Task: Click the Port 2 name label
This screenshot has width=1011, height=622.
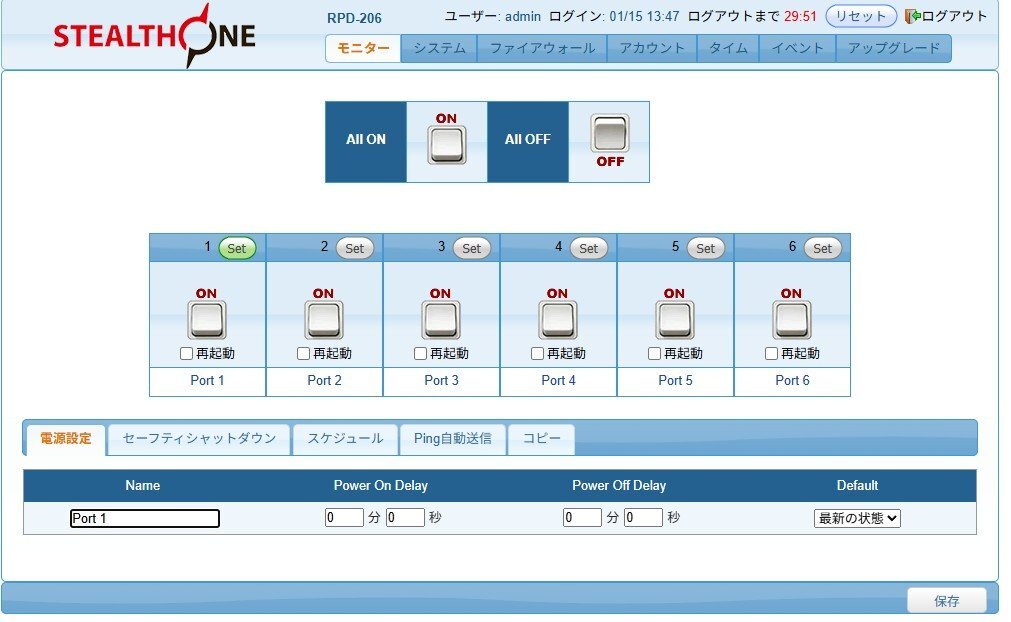Action: 324,380
